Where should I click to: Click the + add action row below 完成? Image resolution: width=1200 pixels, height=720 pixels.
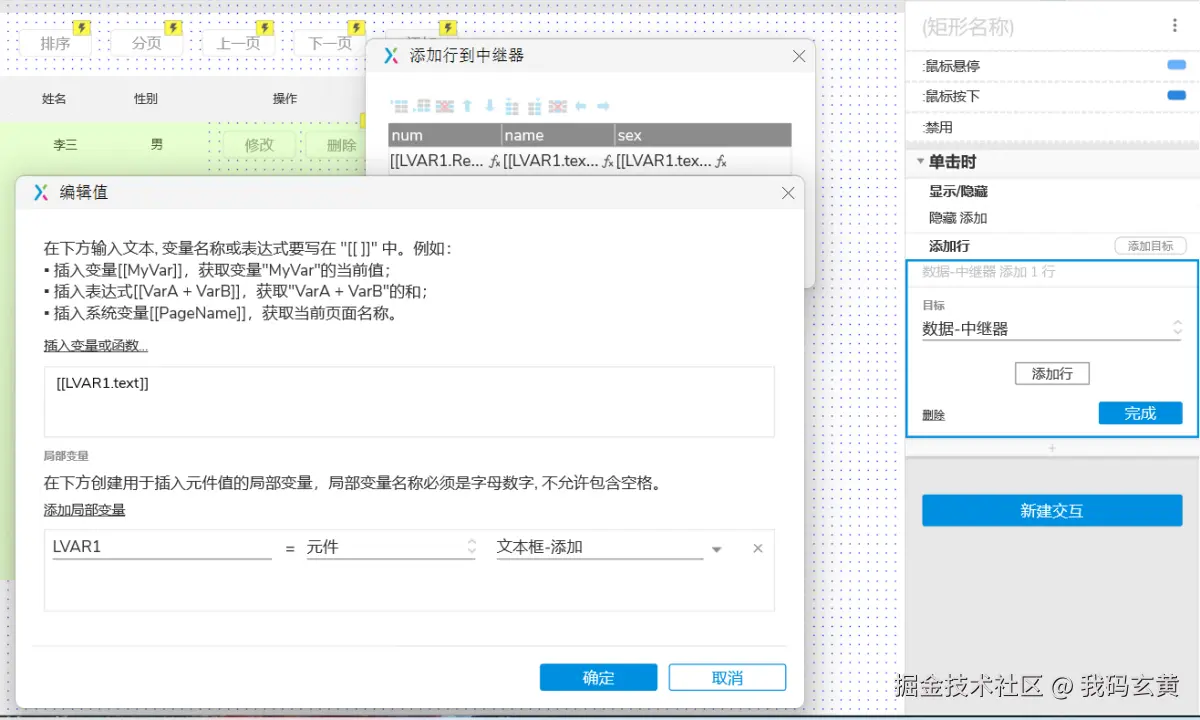1052,449
